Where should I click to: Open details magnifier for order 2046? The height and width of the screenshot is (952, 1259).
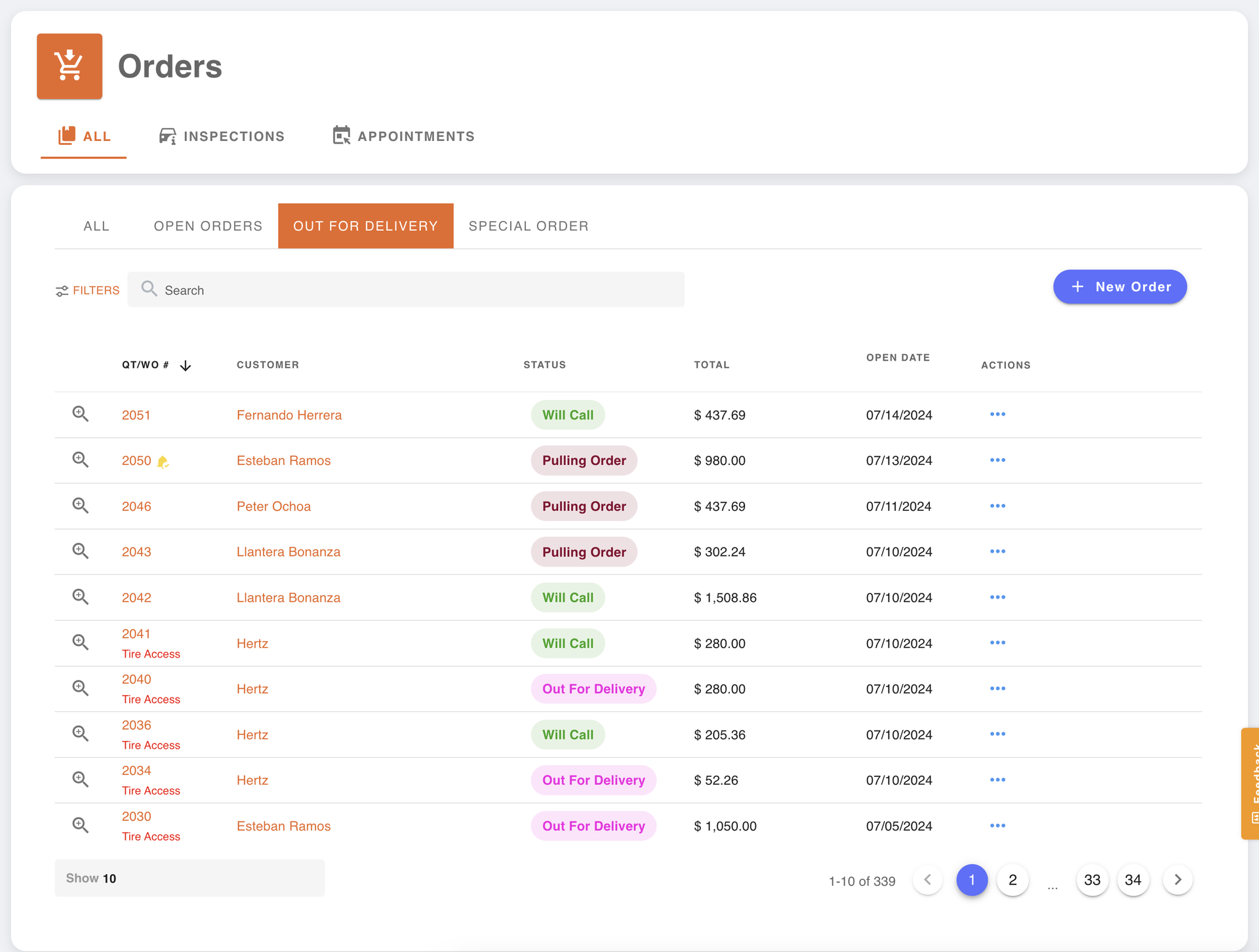click(x=81, y=506)
